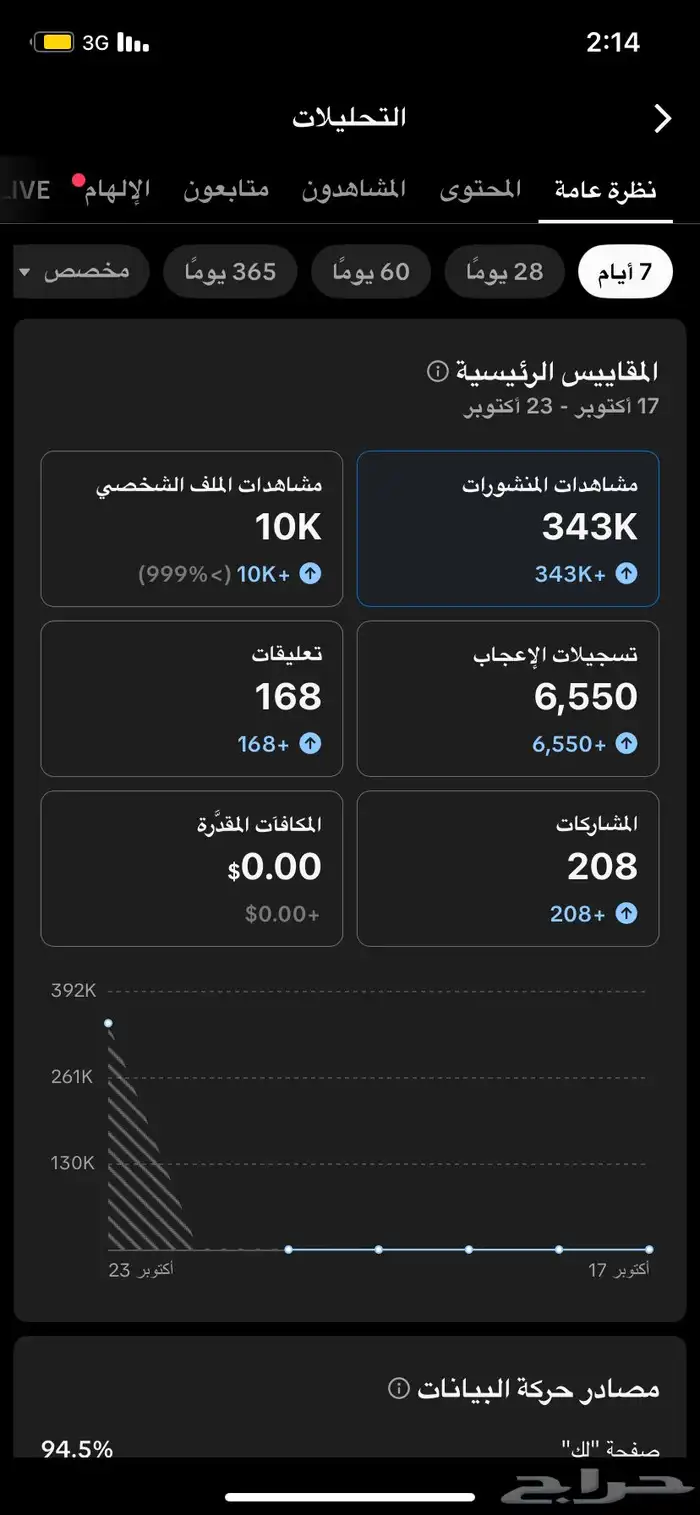
Task: Tap the back chevron arrow
Action: click(662, 119)
